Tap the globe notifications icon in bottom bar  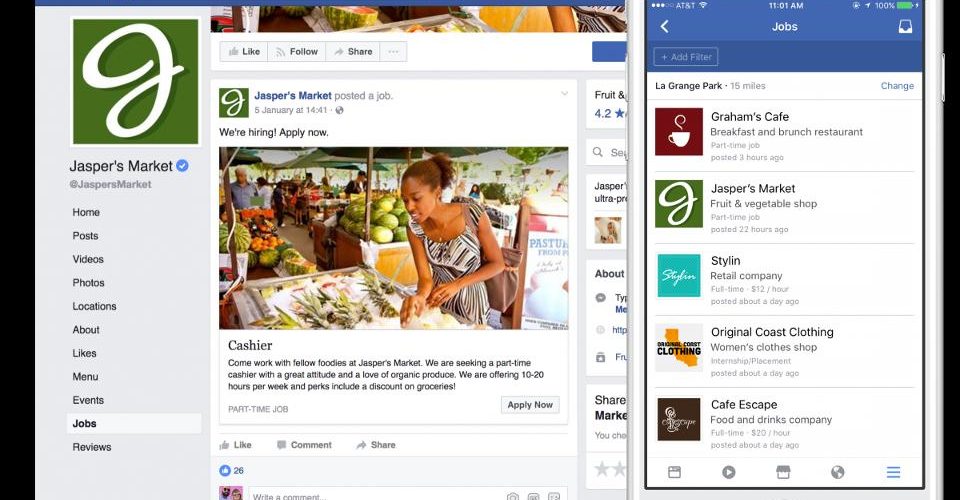[x=838, y=472]
